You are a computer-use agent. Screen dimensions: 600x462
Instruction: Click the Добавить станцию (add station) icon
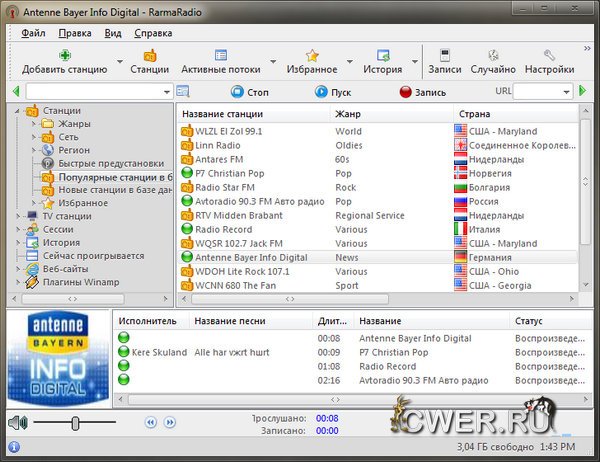point(65,56)
